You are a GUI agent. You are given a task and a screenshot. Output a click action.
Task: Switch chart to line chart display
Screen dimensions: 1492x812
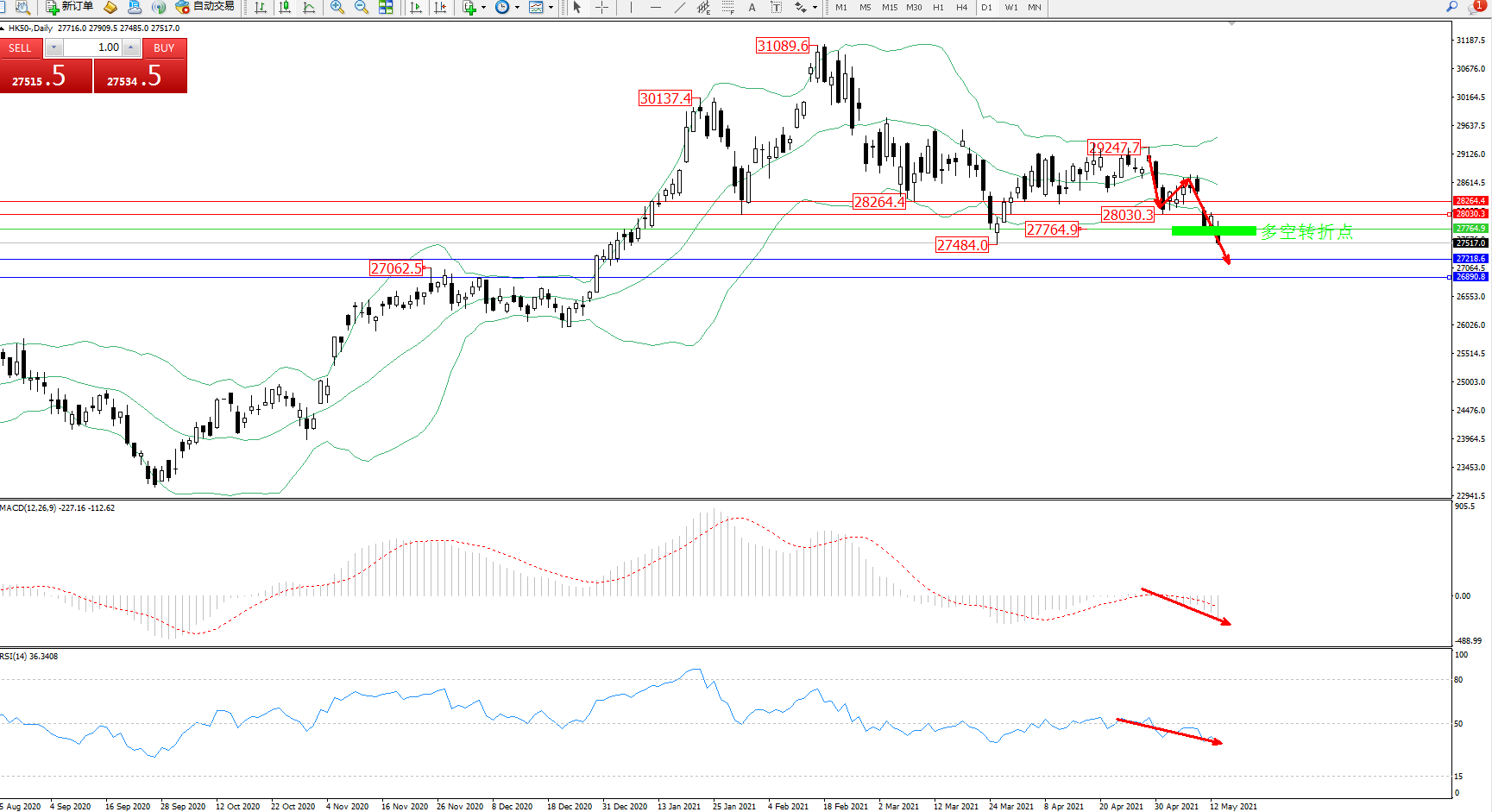(309, 7)
